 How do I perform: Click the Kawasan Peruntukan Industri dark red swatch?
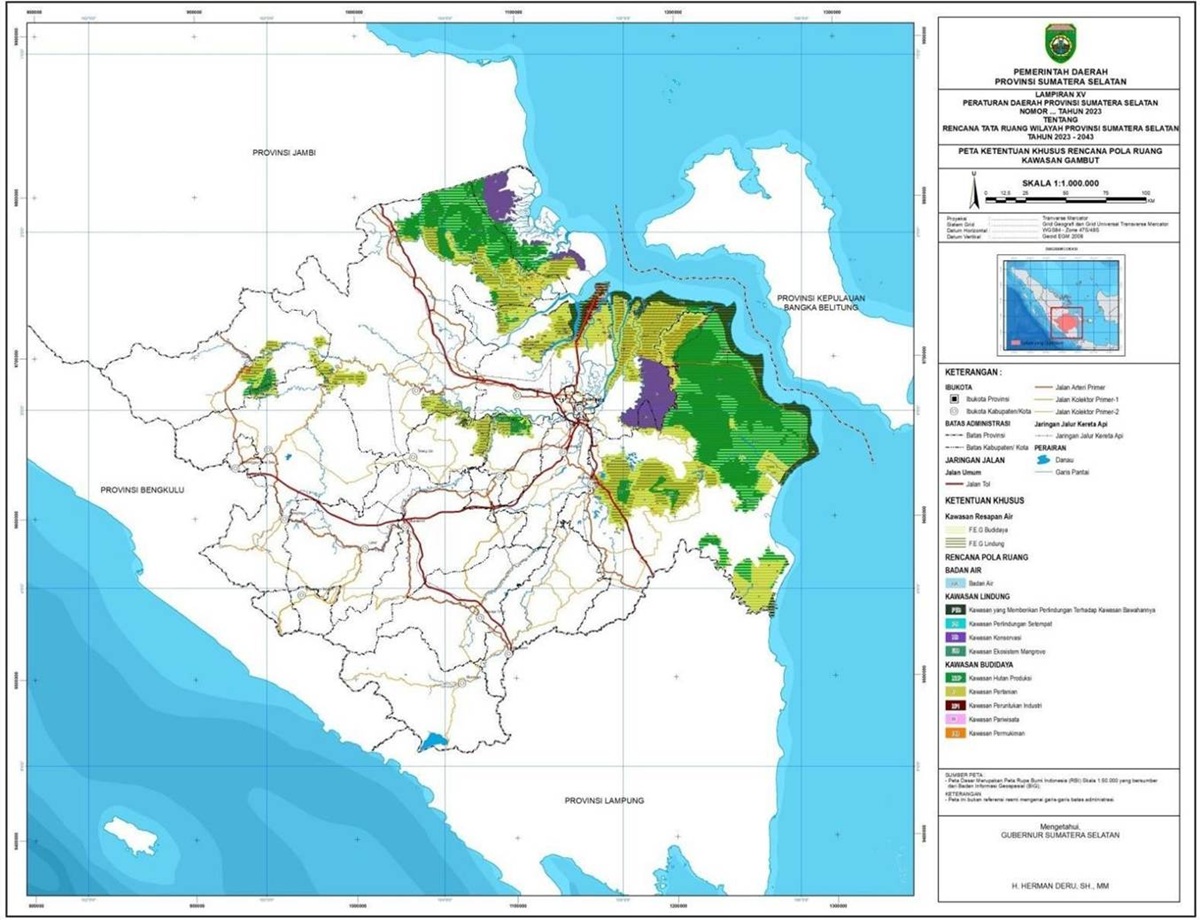point(957,704)
